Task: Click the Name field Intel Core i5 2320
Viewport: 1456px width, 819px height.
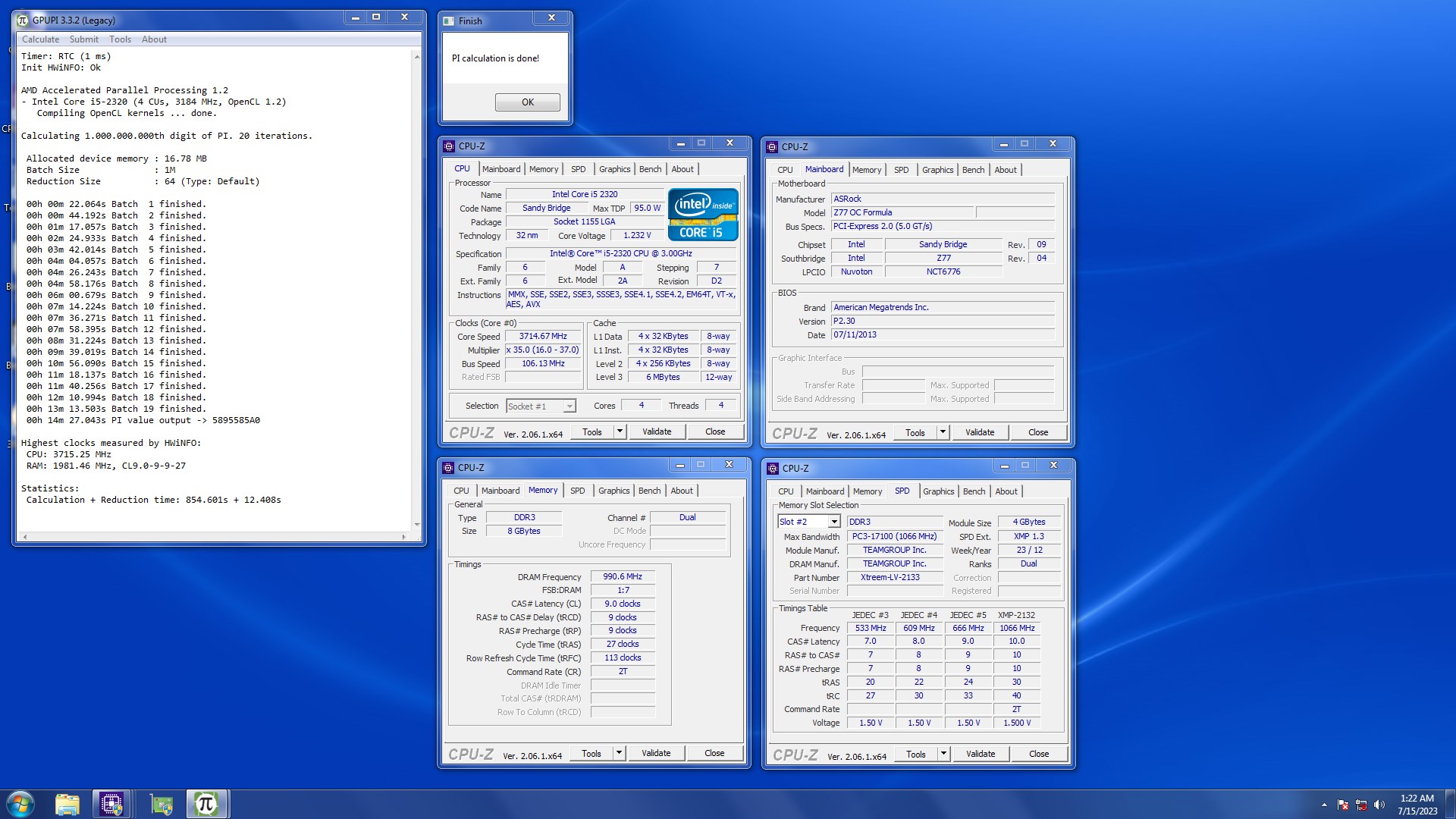Action: coord(585,194)
